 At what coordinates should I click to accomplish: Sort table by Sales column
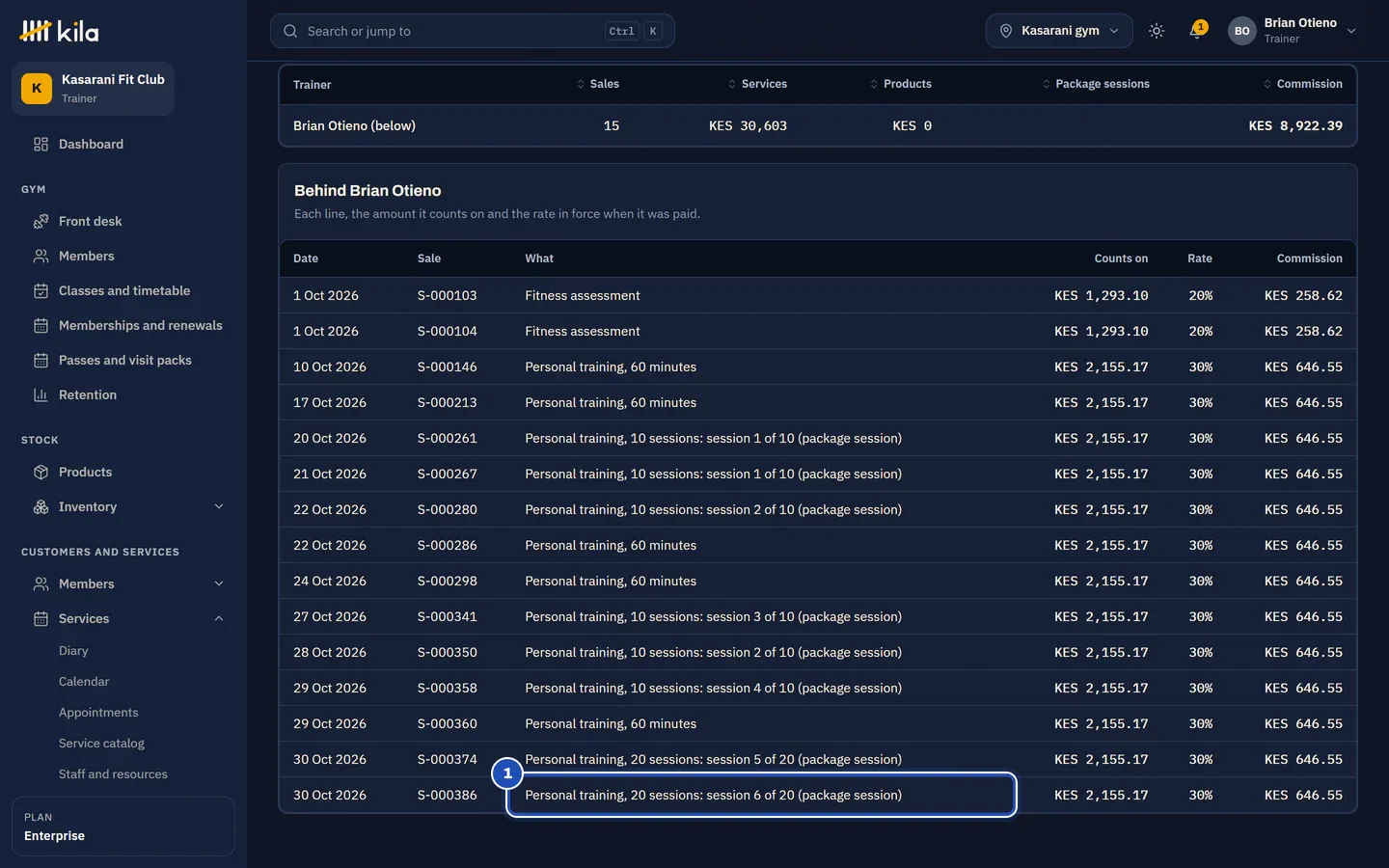point(598,84)
